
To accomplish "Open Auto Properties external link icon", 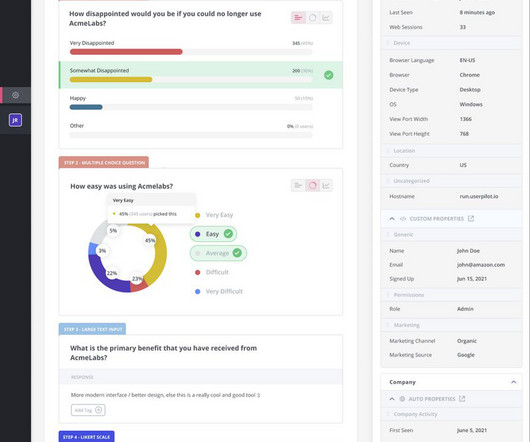I will pos(462,399).
